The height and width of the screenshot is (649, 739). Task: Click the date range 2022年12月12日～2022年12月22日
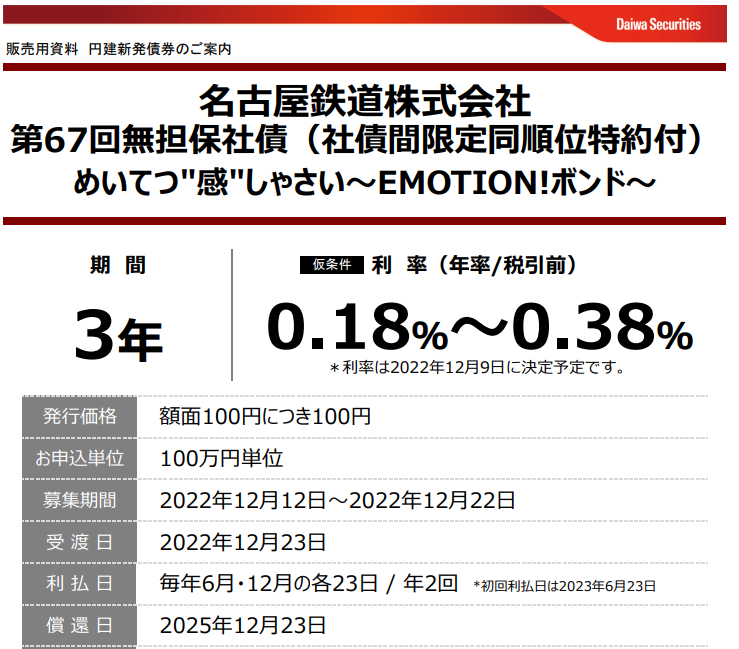point(337,501)
